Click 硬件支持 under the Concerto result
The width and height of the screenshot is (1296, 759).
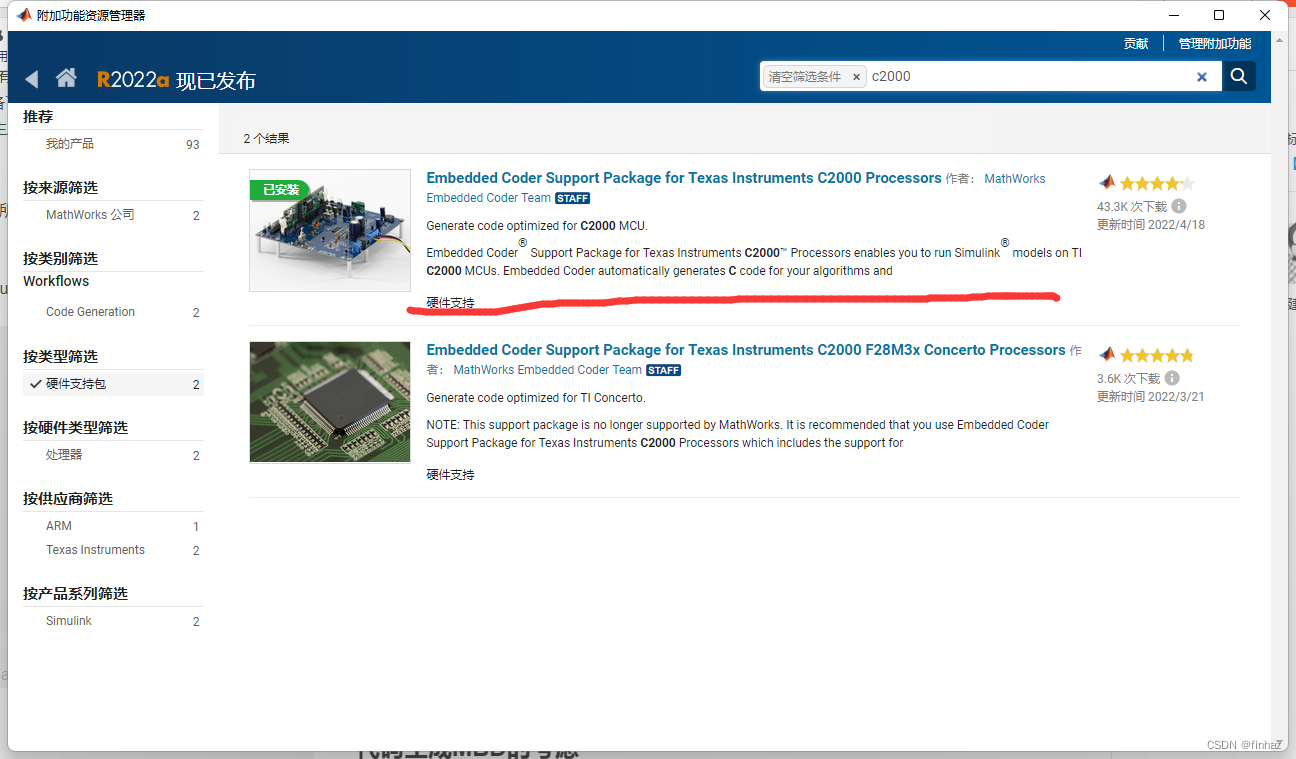450,474
